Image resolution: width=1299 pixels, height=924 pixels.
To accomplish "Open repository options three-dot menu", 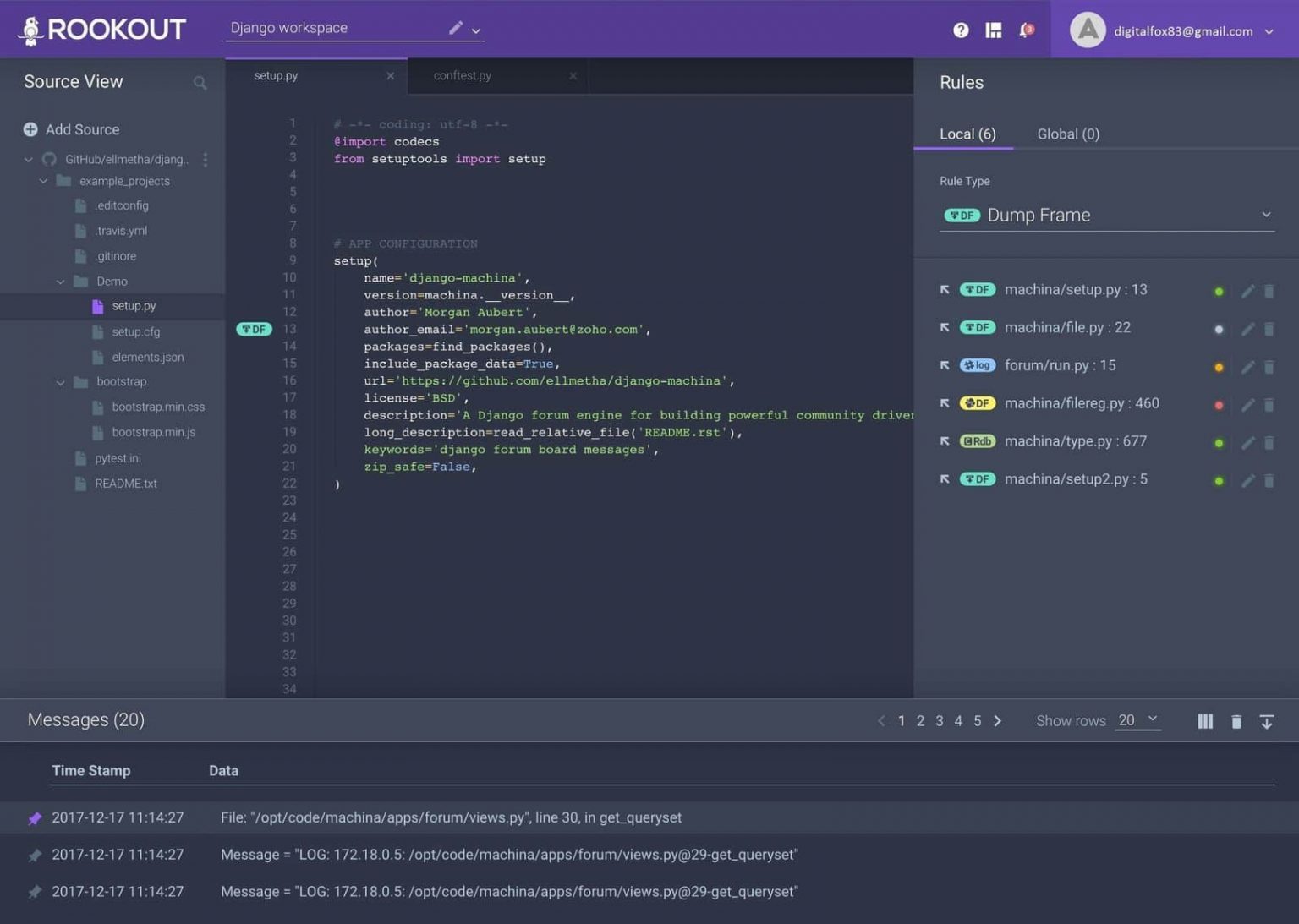I will (x=205, y=159).
